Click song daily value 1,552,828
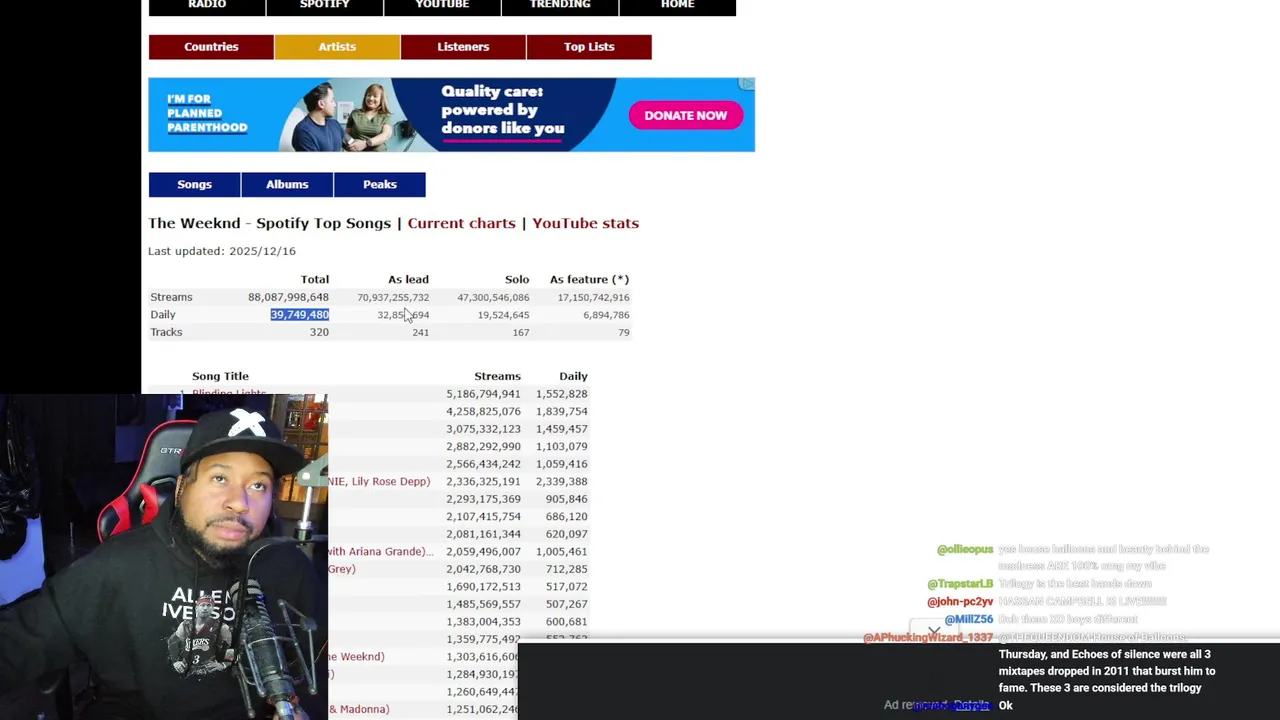The width and height of the screenshot is (1280, 720). pyautogui.click(x=561, y=394)
